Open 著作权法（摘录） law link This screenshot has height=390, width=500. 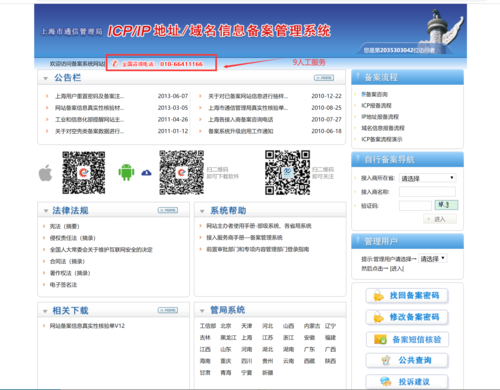70,273
